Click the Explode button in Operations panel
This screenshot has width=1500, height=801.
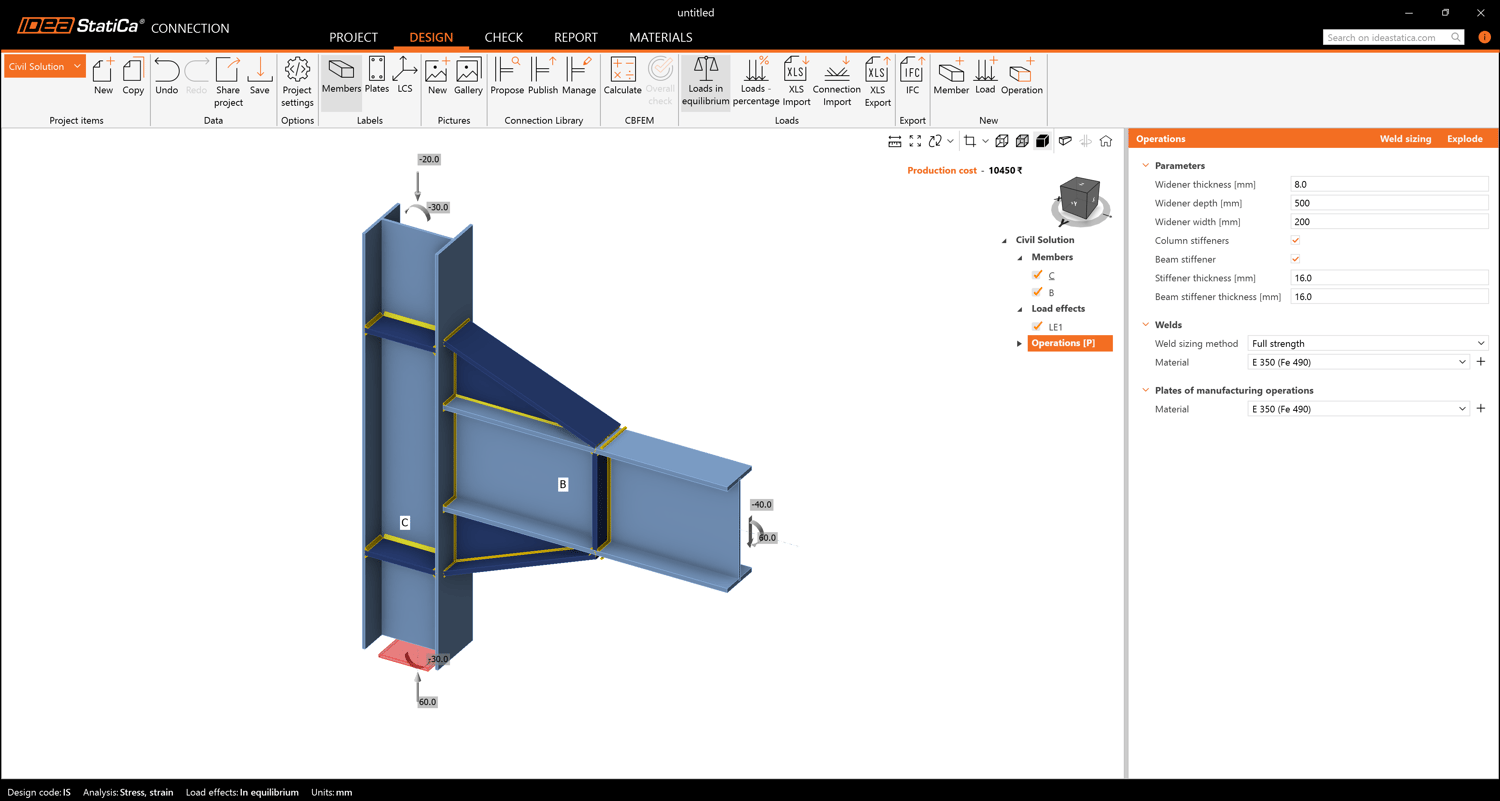pos(1464,139)
